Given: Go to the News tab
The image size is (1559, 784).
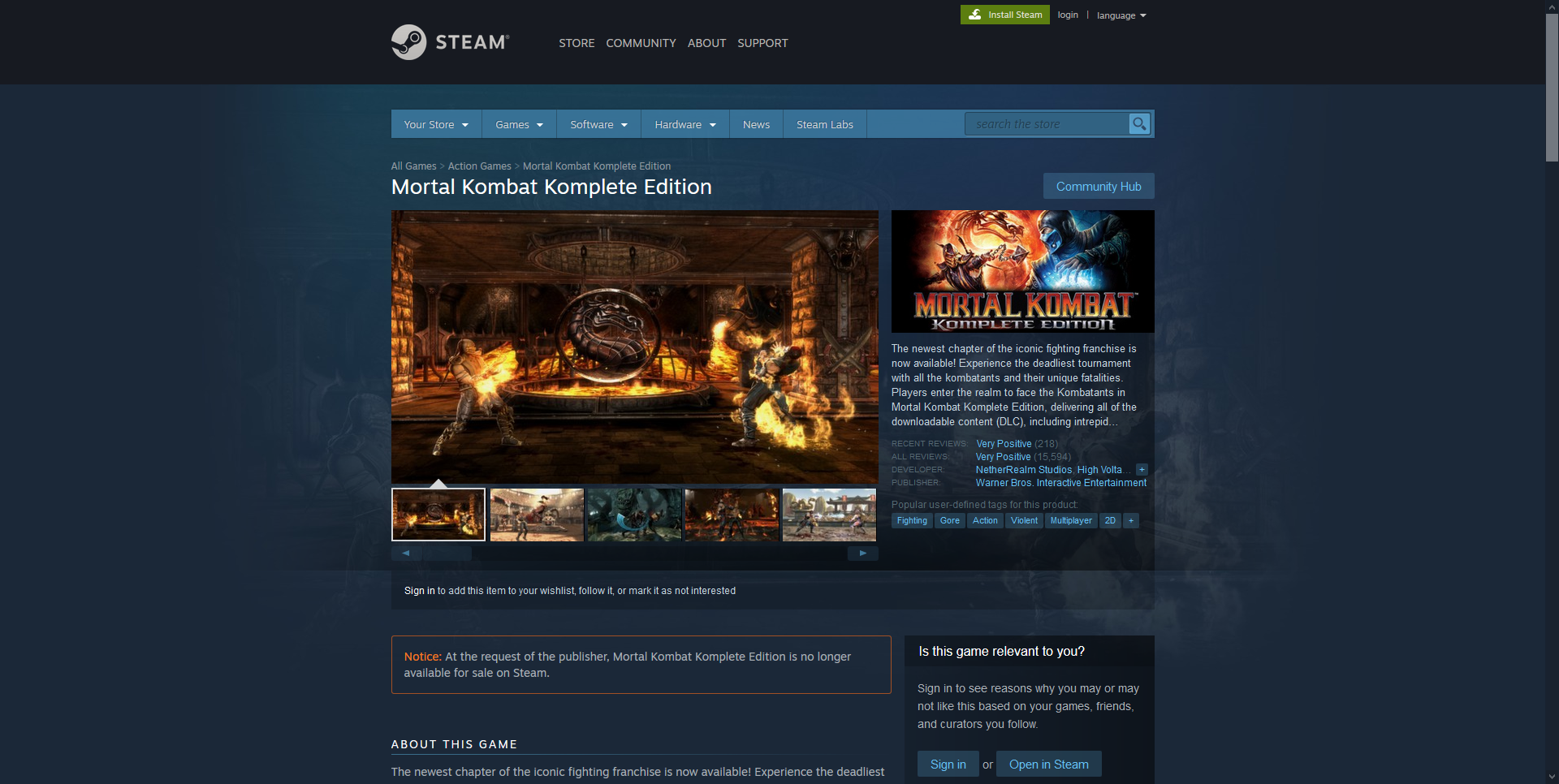Looking at the screenshot, I should [x=756, y=124].
